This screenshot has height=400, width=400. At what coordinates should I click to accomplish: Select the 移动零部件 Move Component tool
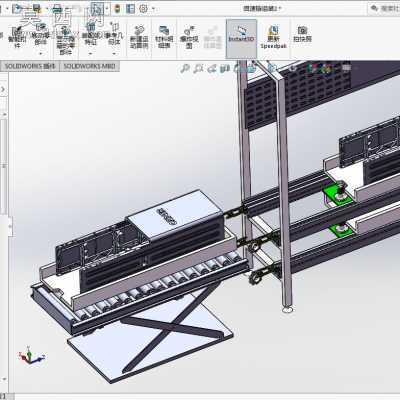[x=40, y=35]
